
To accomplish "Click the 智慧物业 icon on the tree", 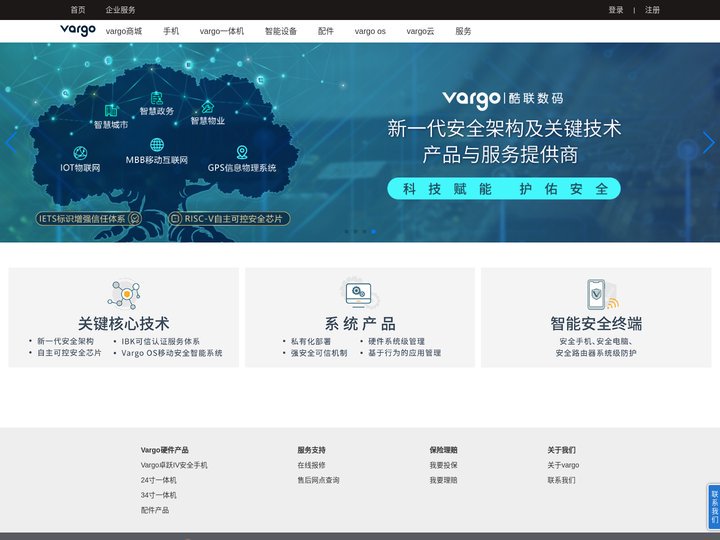I will pyautogui.click(x=208, y=107).
